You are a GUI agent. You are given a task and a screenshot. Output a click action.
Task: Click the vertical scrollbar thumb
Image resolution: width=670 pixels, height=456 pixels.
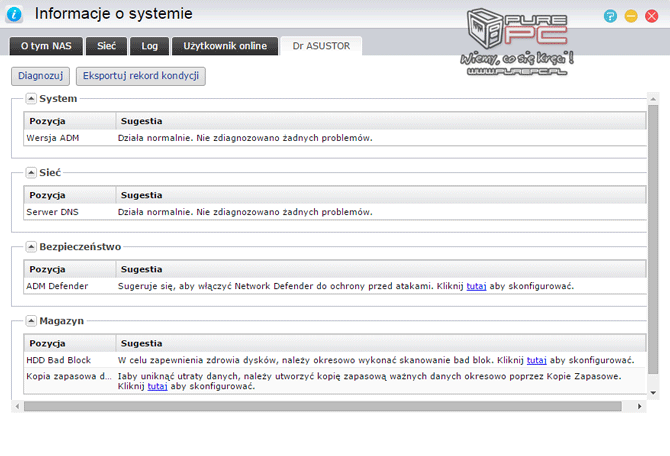coord(653,239)
